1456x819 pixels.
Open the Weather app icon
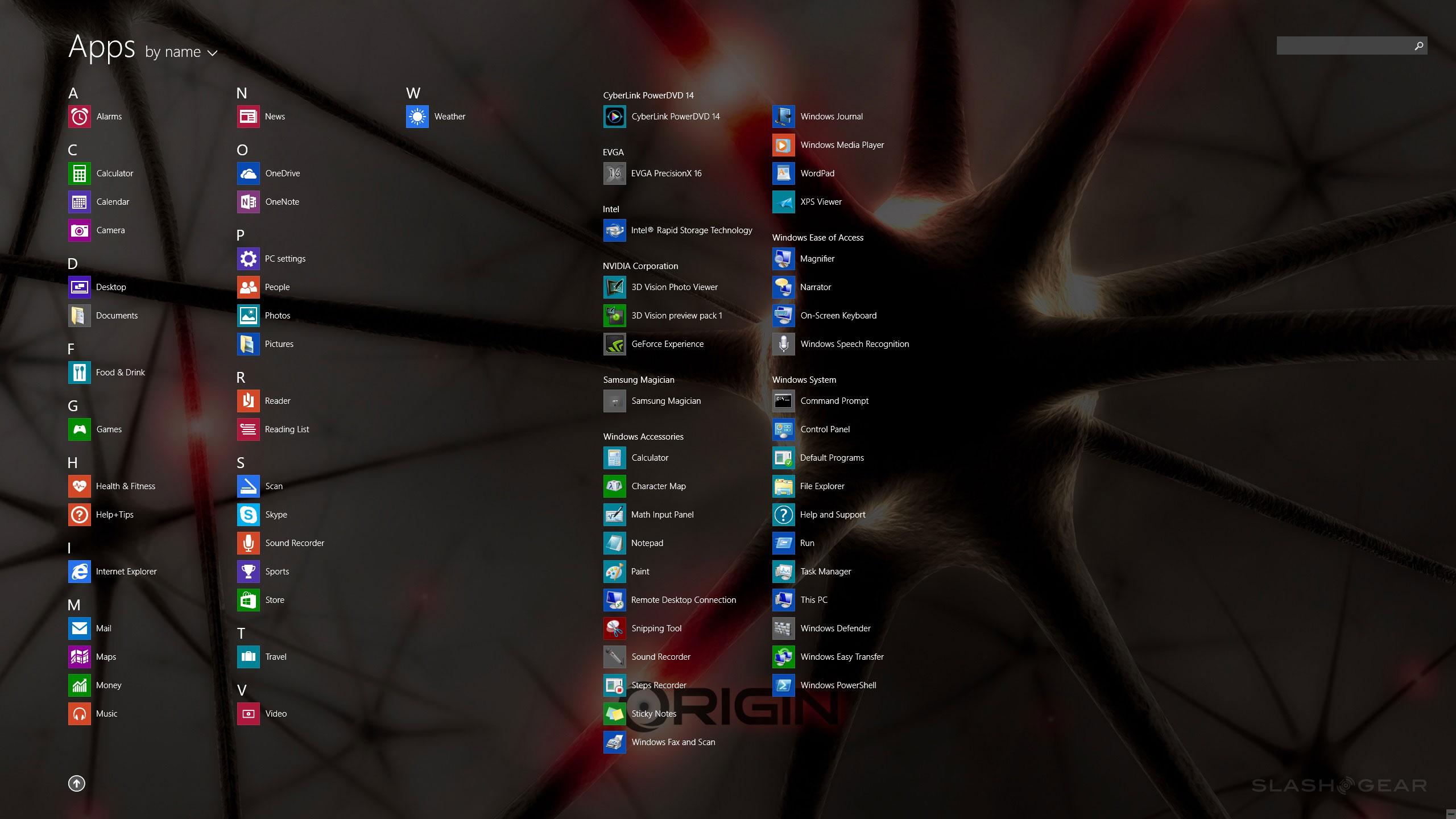click(417, 117)
